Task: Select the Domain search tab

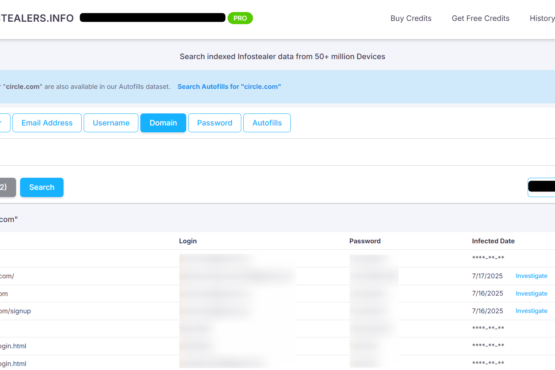Action: (x=163, y=123)
